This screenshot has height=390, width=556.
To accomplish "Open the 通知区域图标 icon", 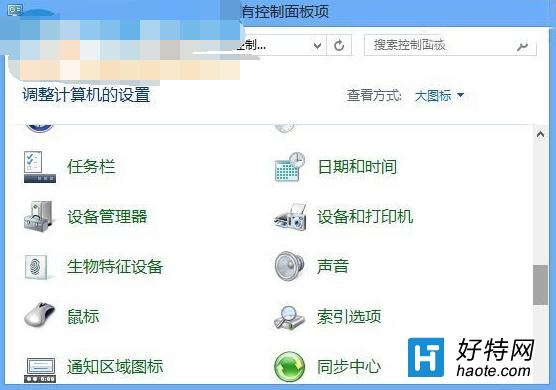I will (x=40, y=370).
